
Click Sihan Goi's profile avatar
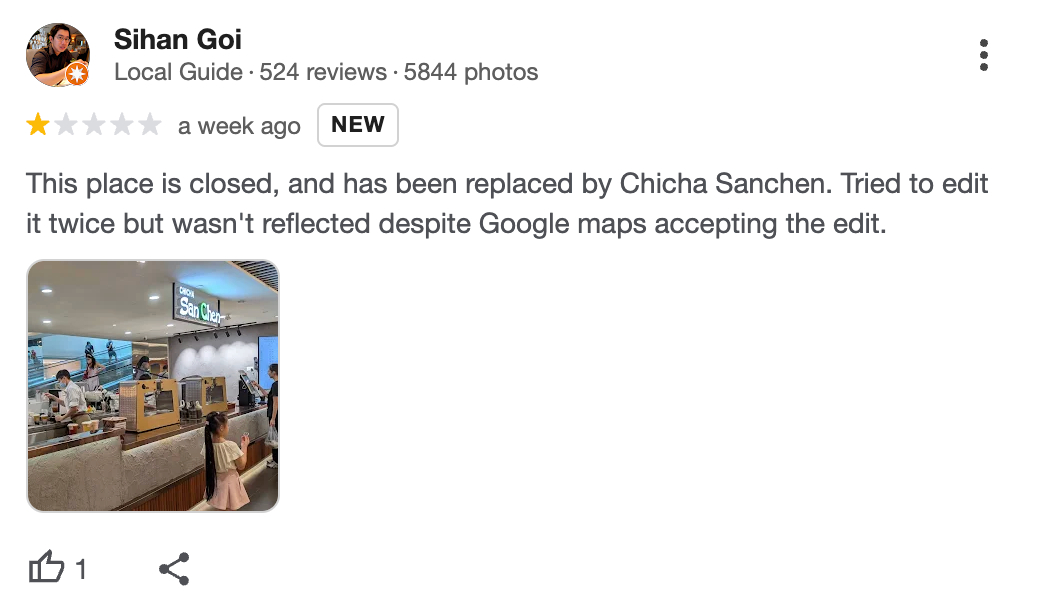tap(57, 53)
